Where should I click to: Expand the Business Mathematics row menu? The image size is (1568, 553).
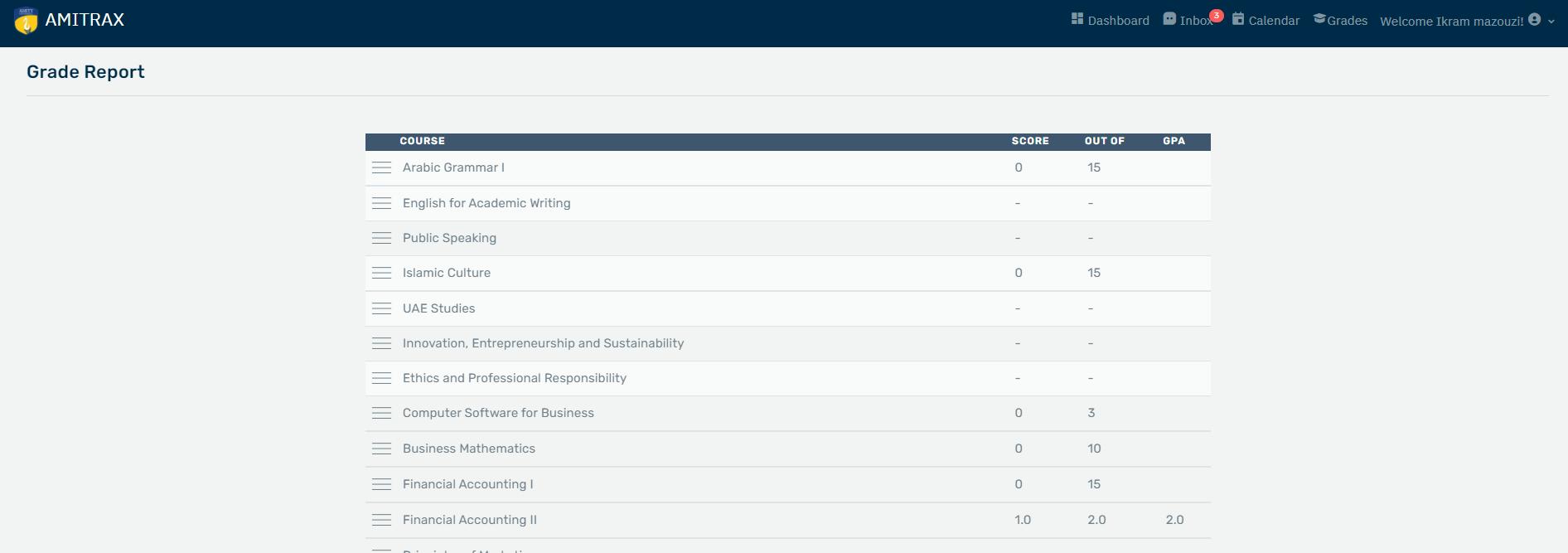[x=381, y=449]
